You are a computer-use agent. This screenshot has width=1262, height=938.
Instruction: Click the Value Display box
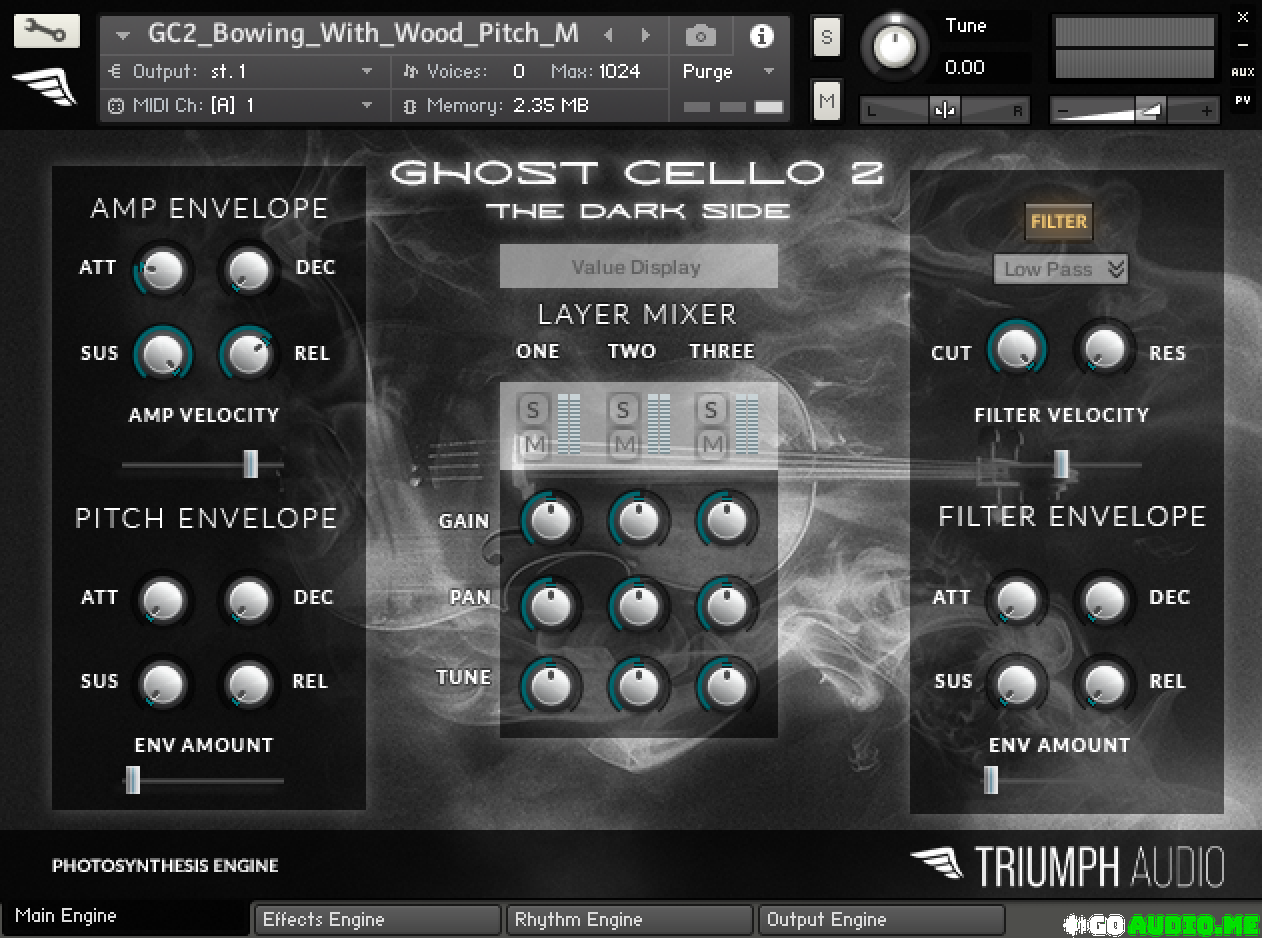pyautogui.click(x=639, y=267)
